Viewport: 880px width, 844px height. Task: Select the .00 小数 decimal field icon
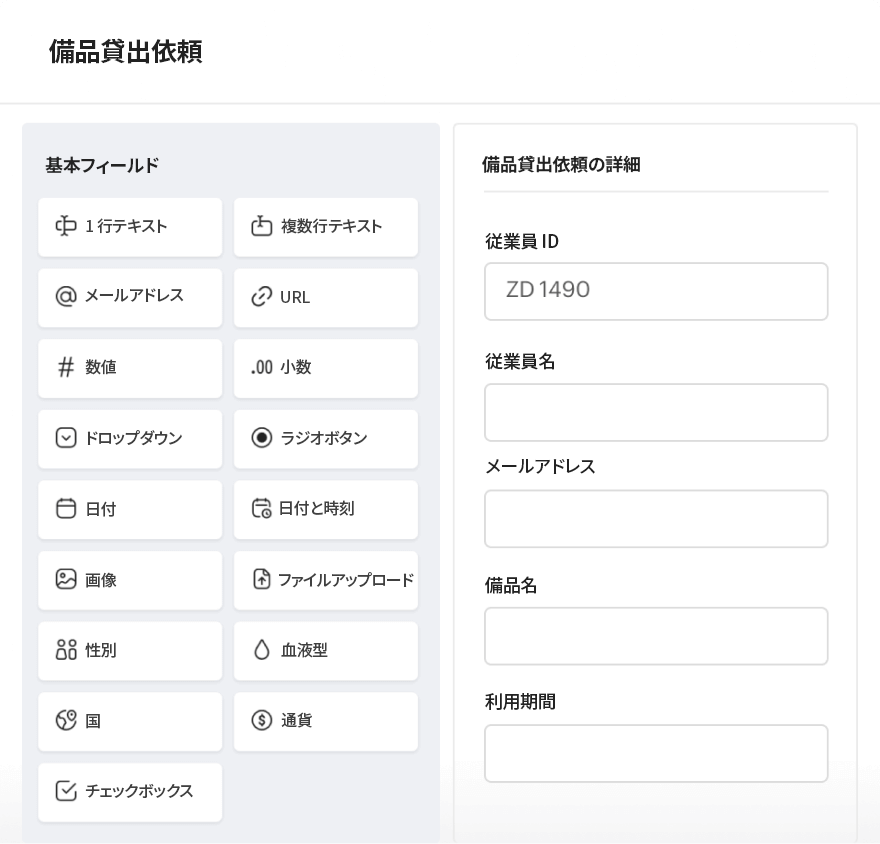tap(260, 368)
